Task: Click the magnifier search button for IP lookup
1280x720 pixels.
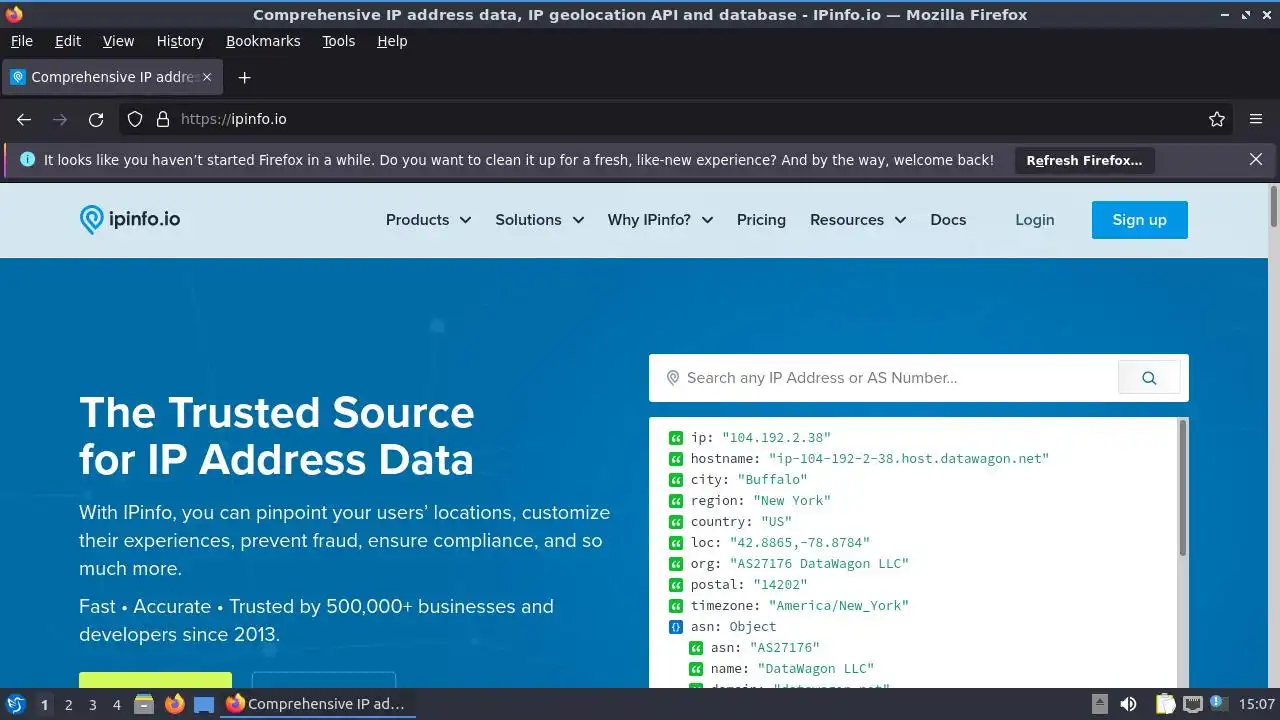Action: click(1149, 378)
